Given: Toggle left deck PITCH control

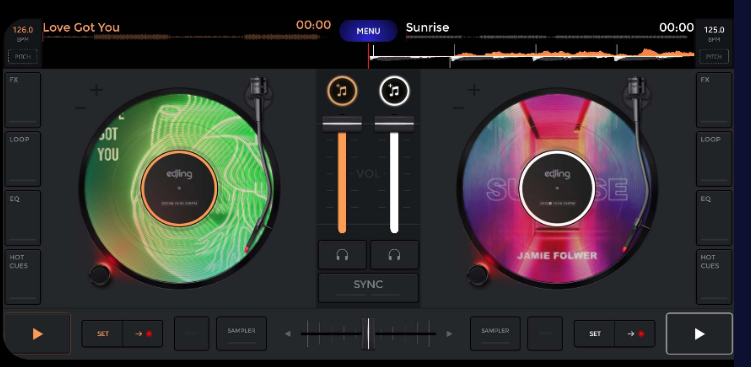Looking at the screenshot, I should 23,57.
